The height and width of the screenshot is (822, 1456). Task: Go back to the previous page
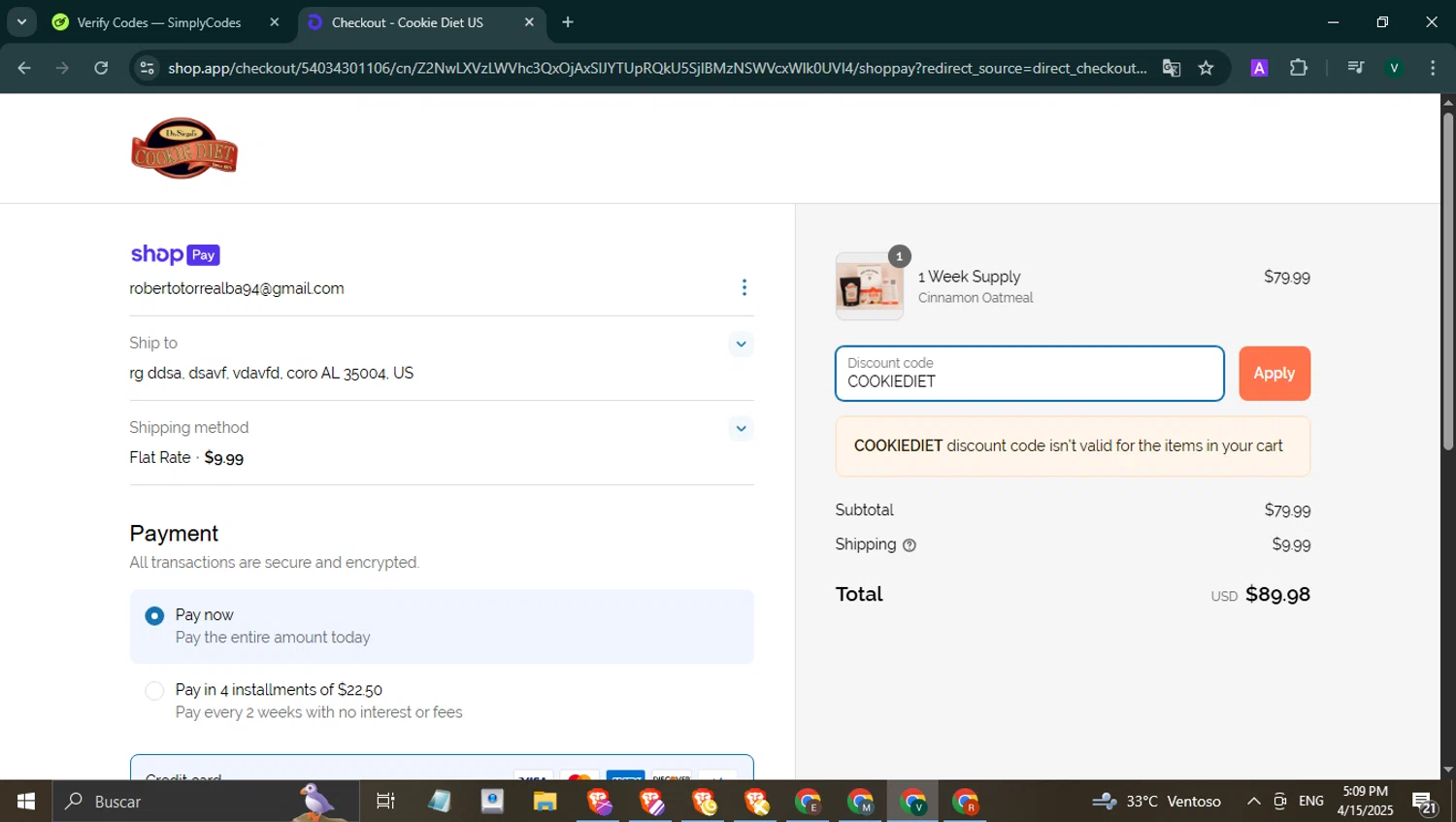tap(24, 68)
